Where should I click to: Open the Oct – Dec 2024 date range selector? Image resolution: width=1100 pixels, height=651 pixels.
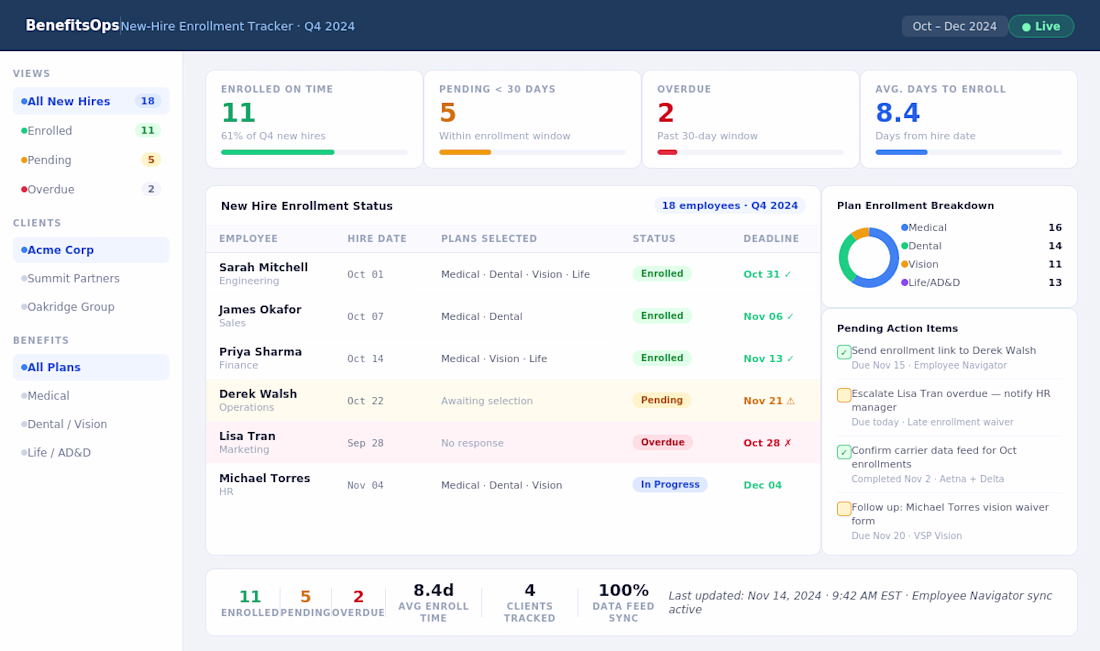pyautogui.click(x=954, y=26)
